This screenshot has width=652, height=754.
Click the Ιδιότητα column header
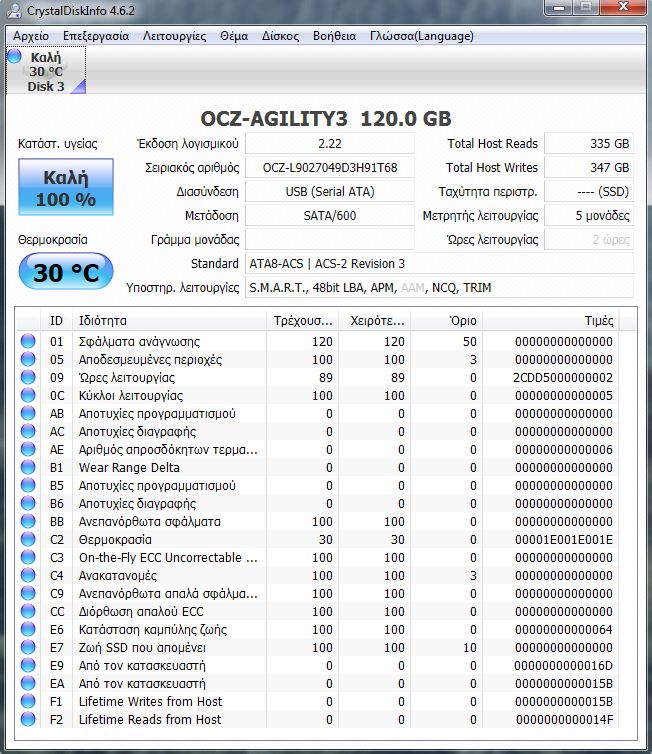tap(169, 321)
